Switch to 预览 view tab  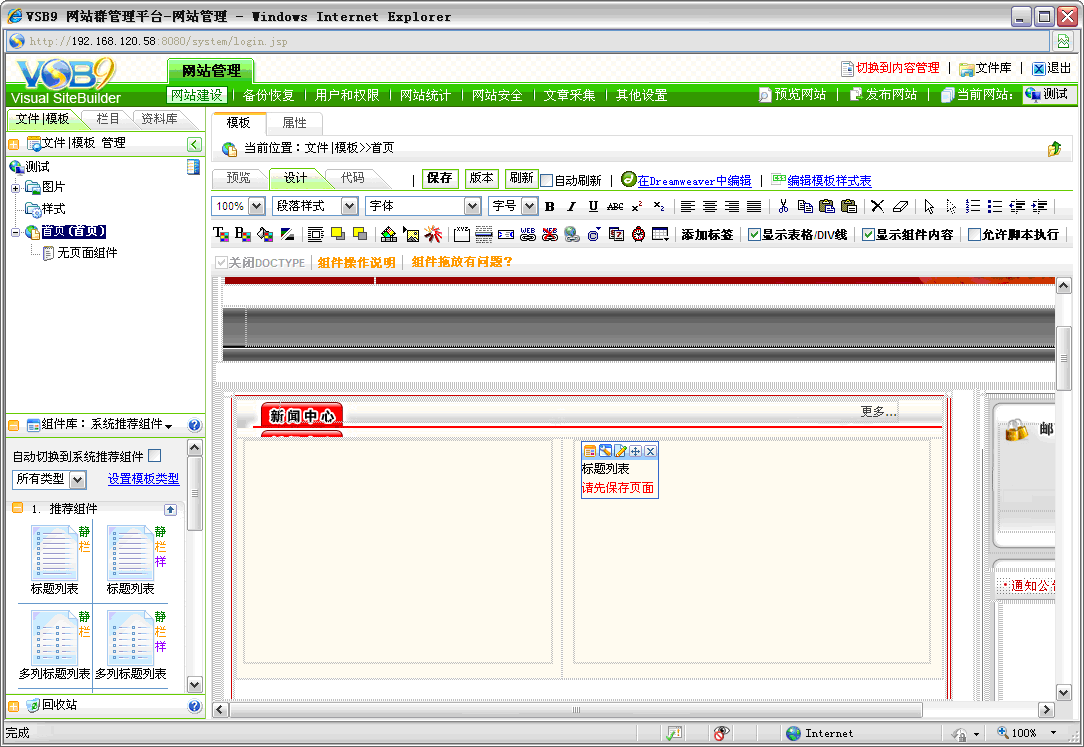pos(239,178)
